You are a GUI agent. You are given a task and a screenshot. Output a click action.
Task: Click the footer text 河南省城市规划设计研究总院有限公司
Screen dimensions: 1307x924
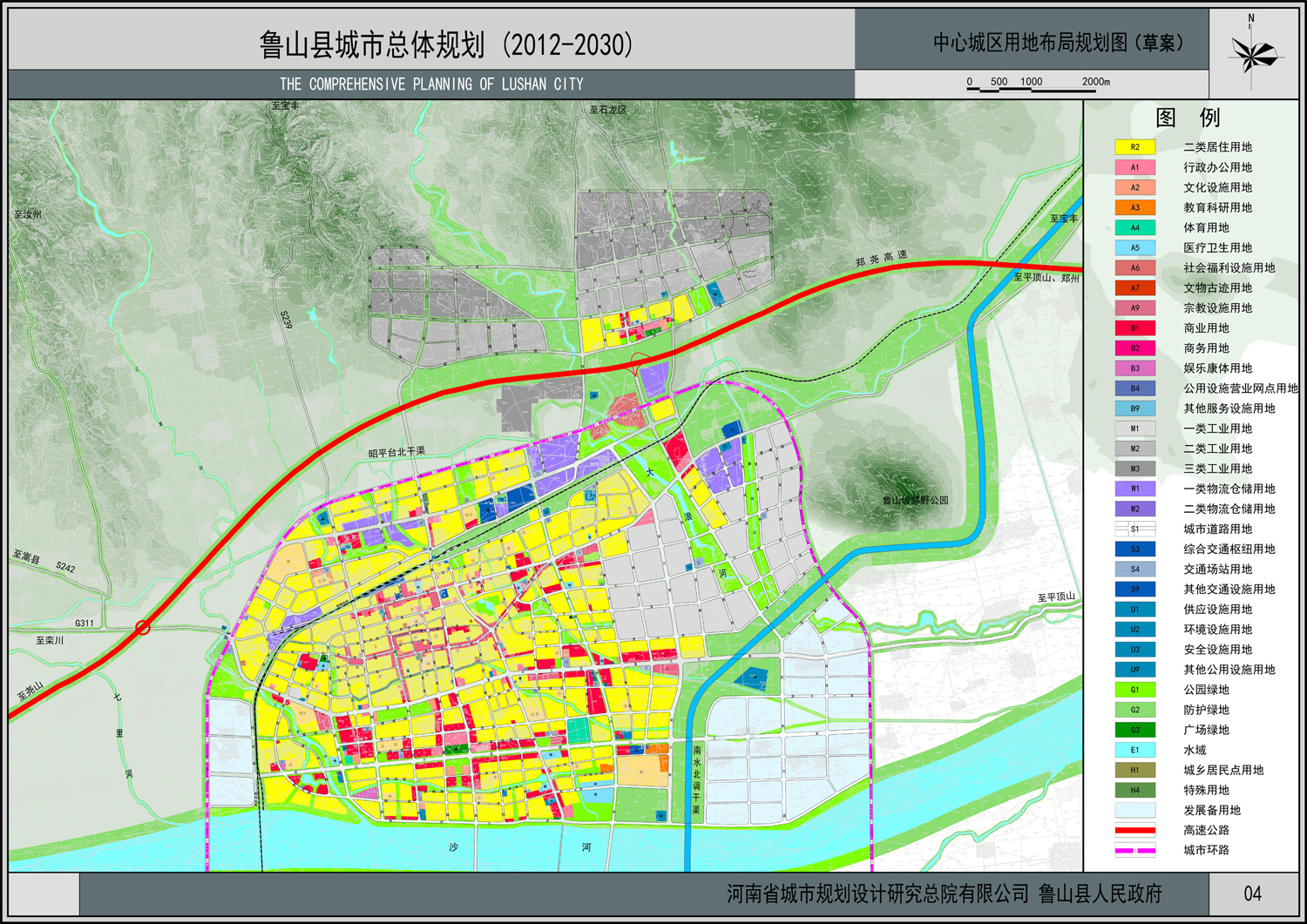tap(878, 894)
